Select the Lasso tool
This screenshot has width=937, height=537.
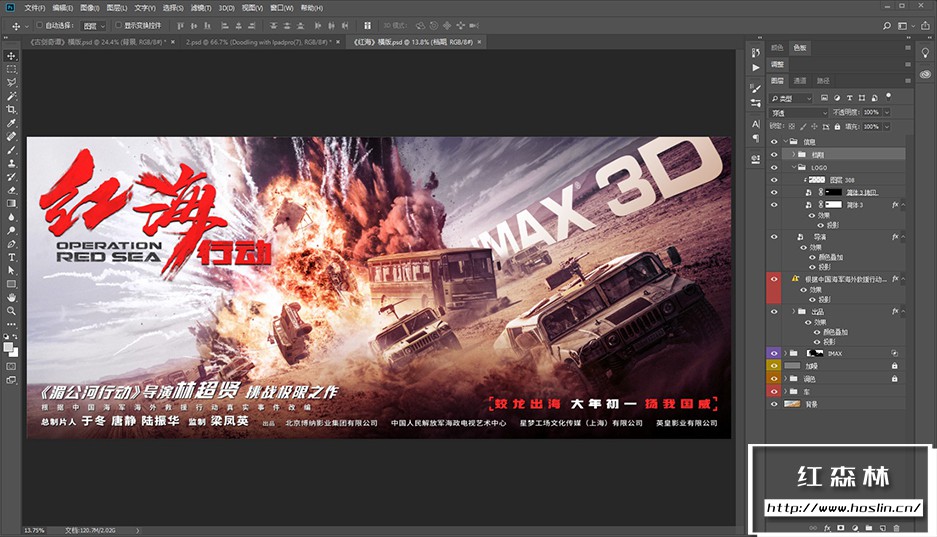(11, 82)
